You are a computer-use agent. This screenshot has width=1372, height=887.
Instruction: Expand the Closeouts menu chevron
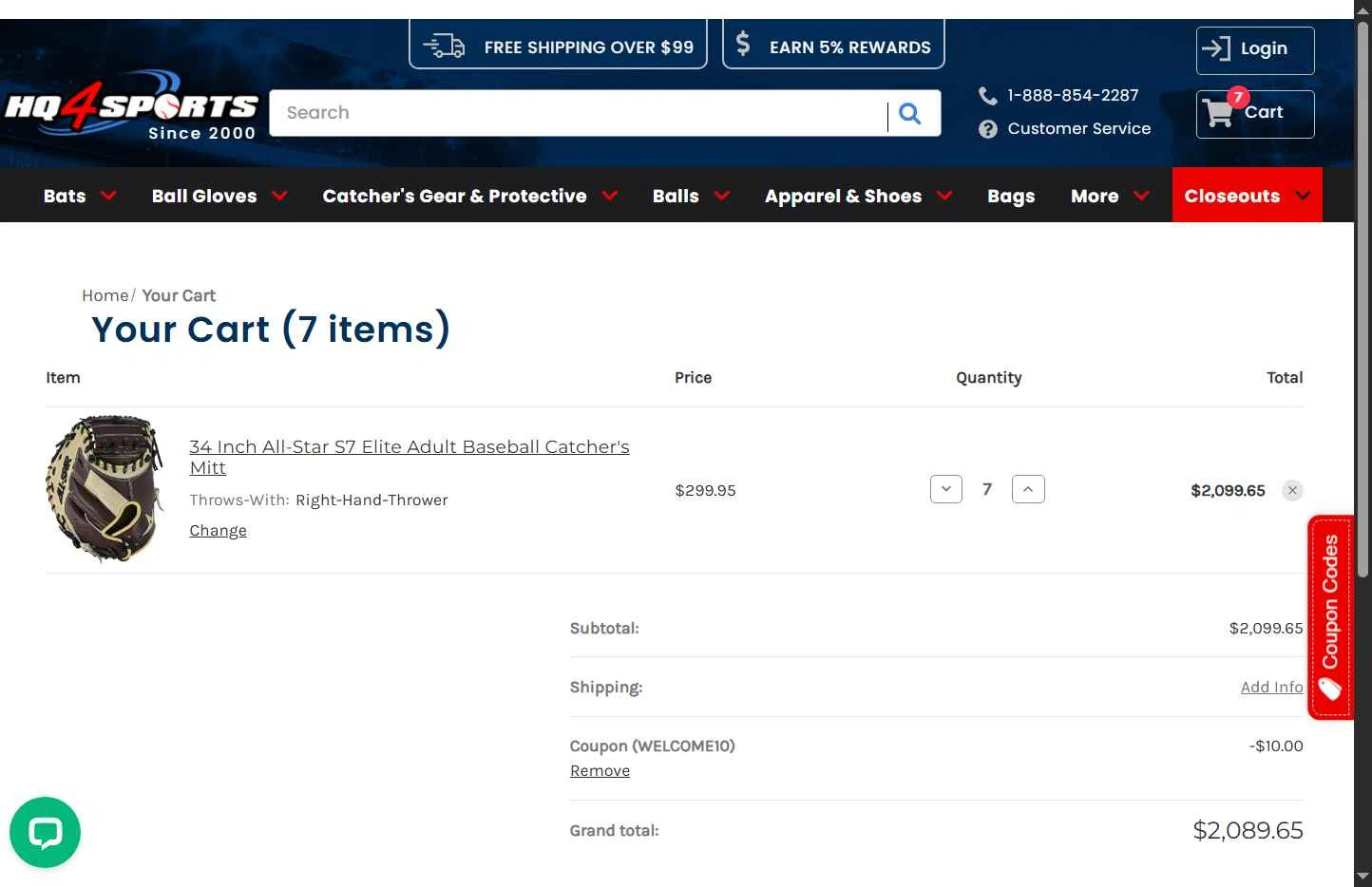point(1303,196)
